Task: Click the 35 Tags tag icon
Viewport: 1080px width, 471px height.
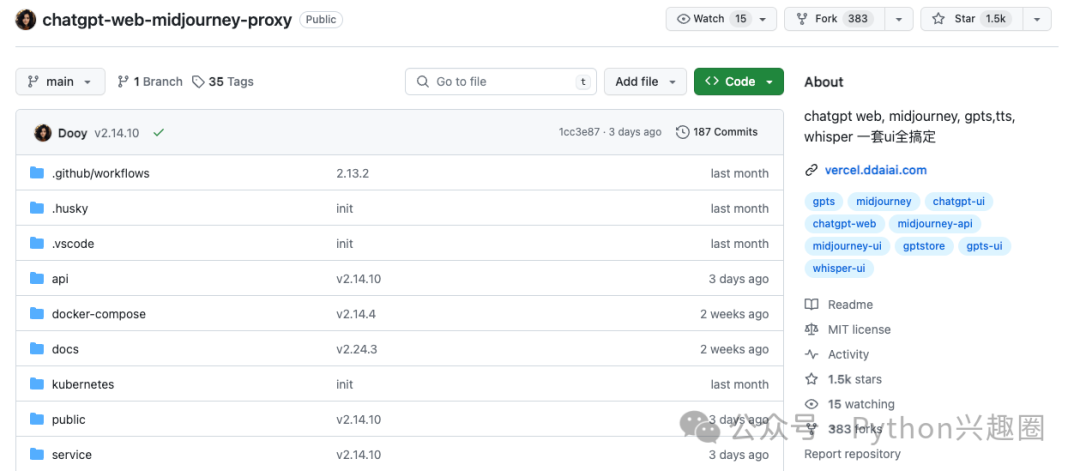Action: pos(198,81)
